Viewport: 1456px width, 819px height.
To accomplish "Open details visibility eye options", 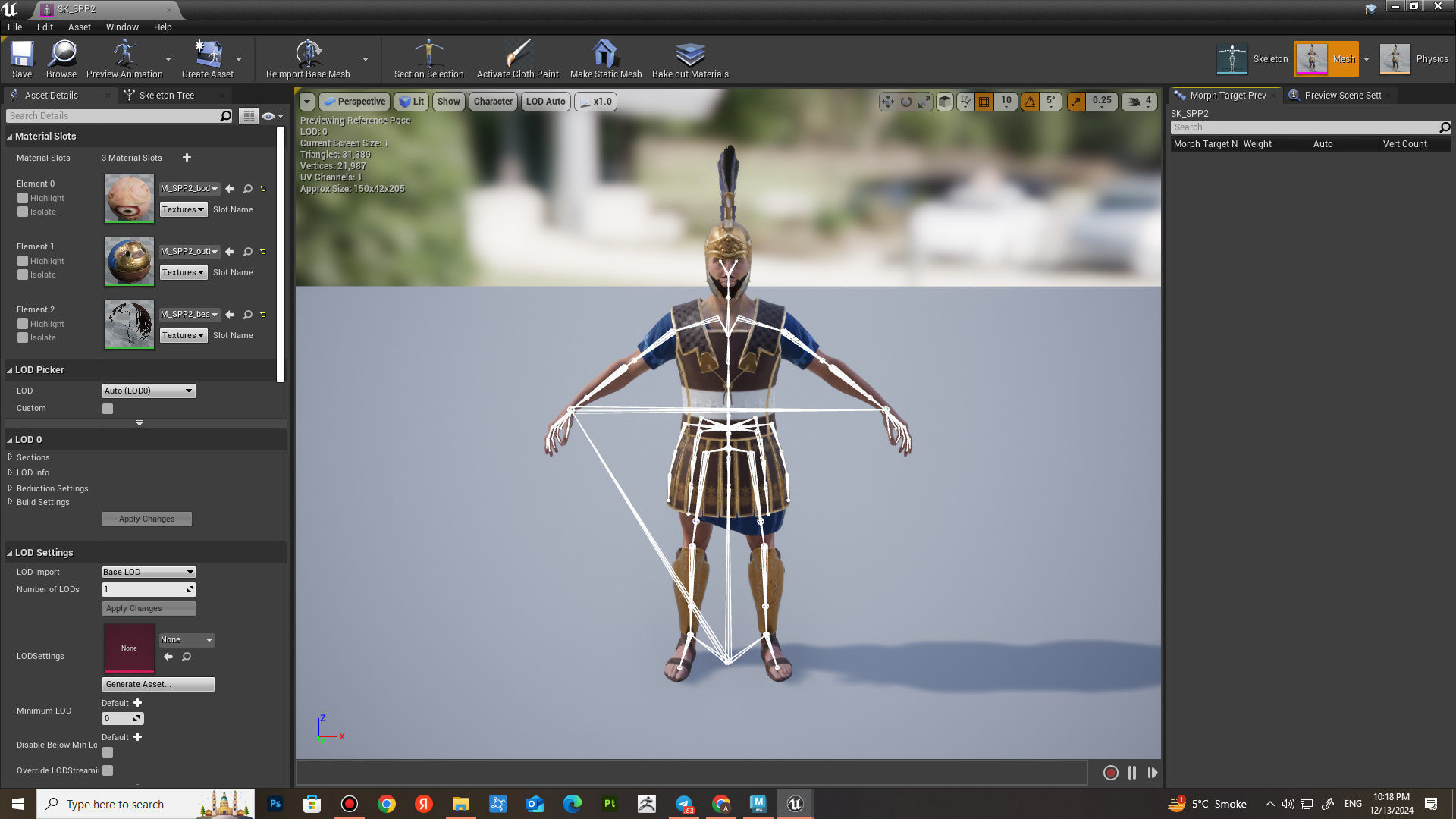I will (x=271, y=116).
